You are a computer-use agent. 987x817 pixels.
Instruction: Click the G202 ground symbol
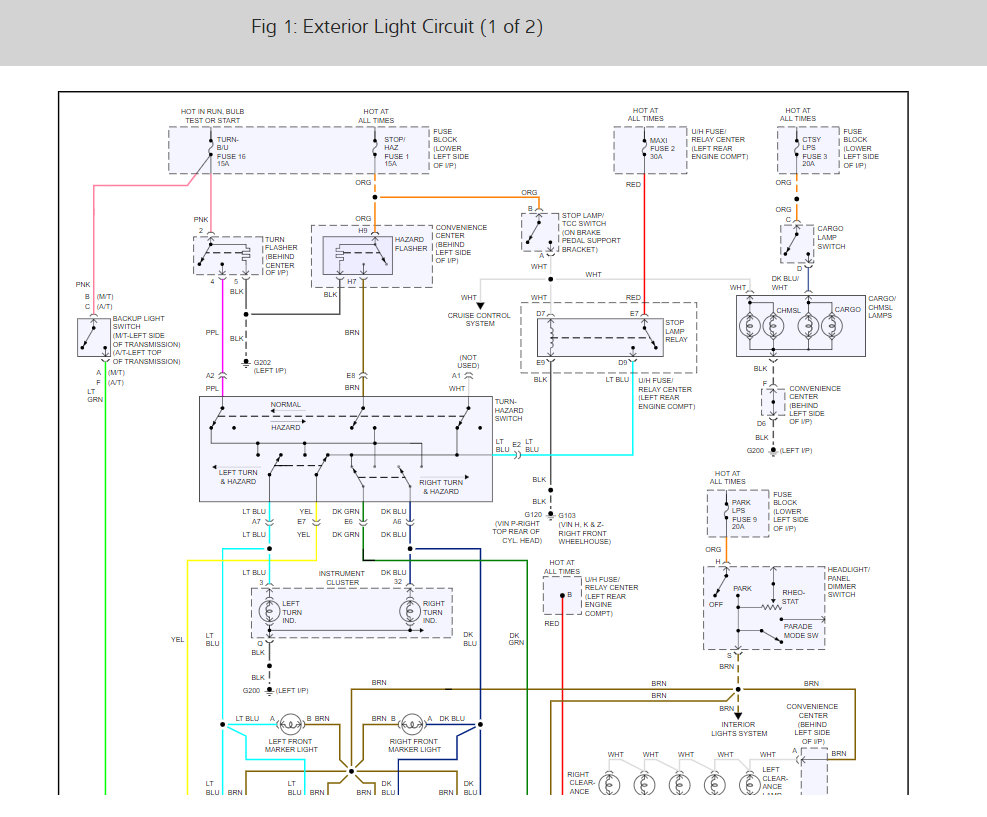click(x=246, y=364)
